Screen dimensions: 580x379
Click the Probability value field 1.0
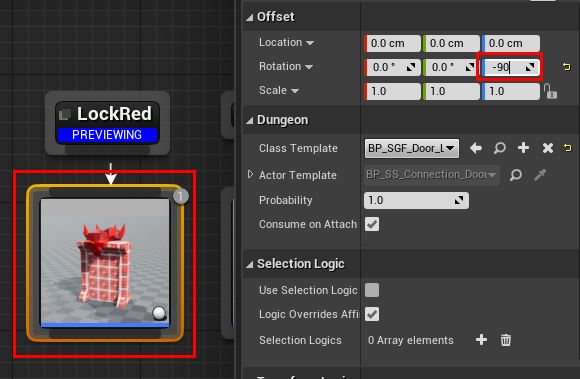[x=417, y=200]
